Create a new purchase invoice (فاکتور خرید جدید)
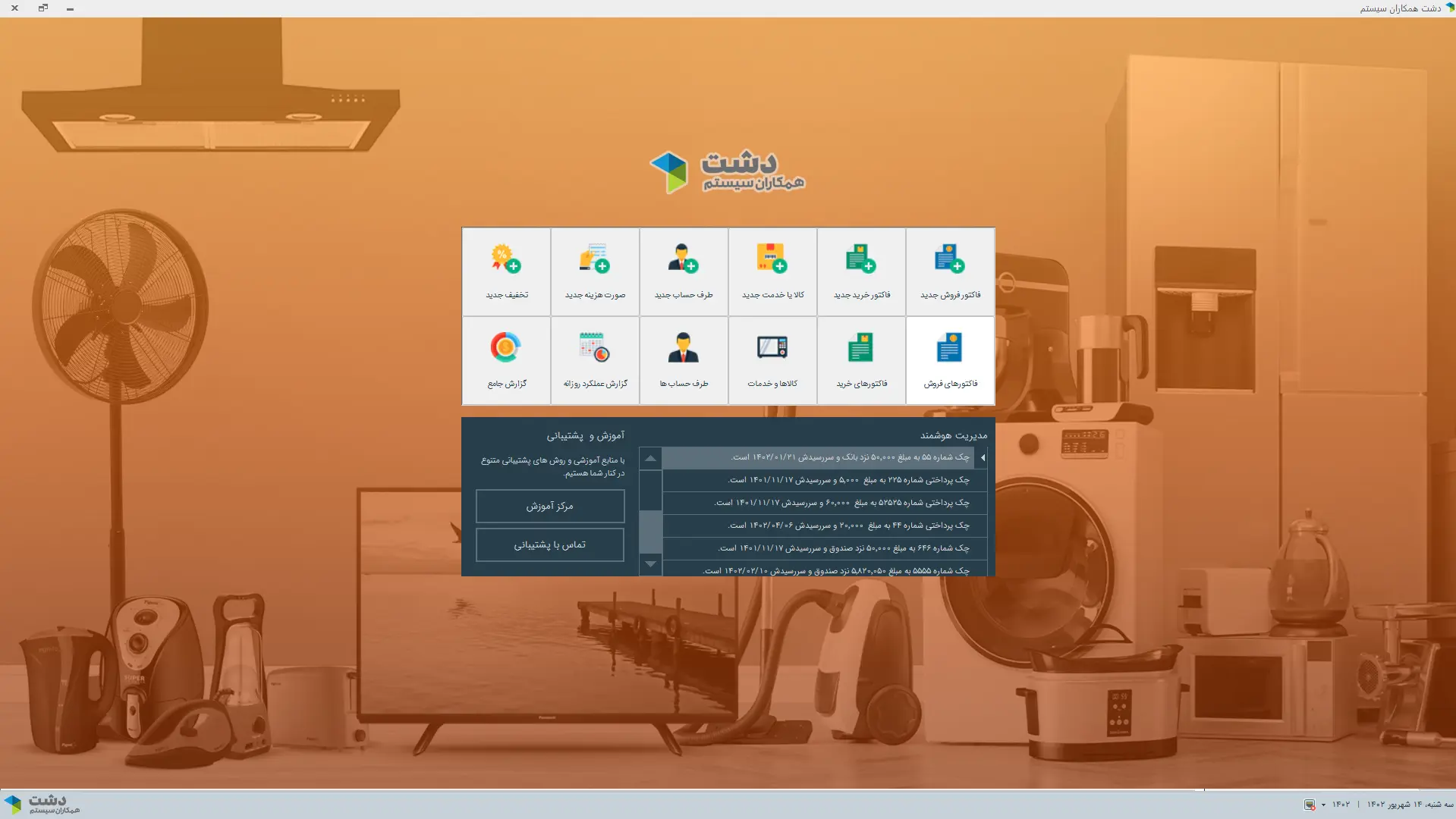The height and width of the screenshot is (819, 1456). 861,271
